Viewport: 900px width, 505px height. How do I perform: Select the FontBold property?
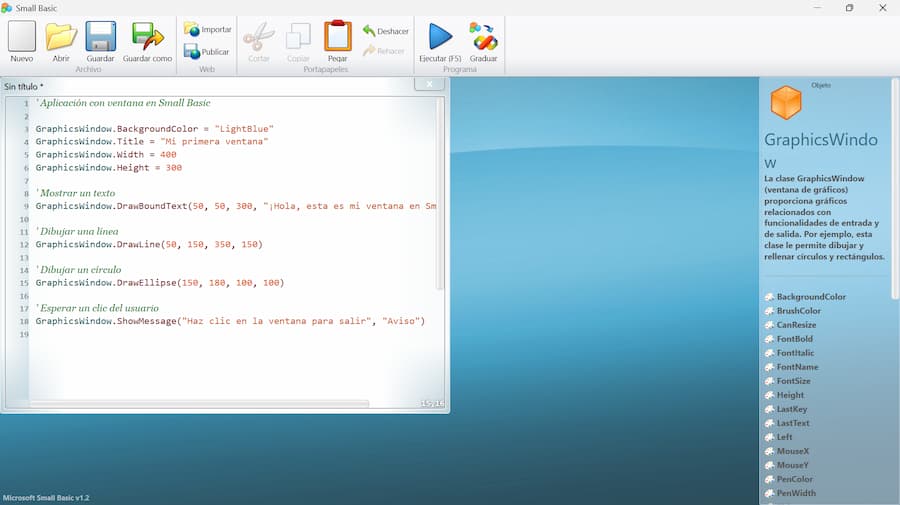point(794,339)
